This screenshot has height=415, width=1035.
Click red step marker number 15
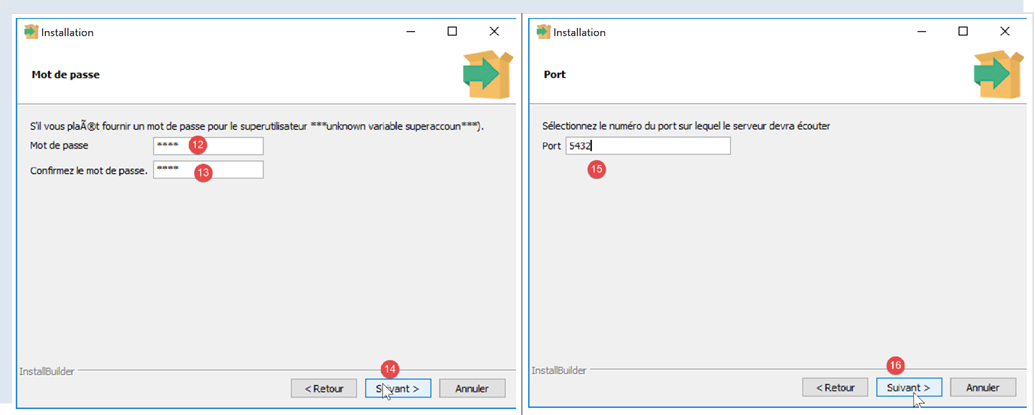tap(597, 170)
